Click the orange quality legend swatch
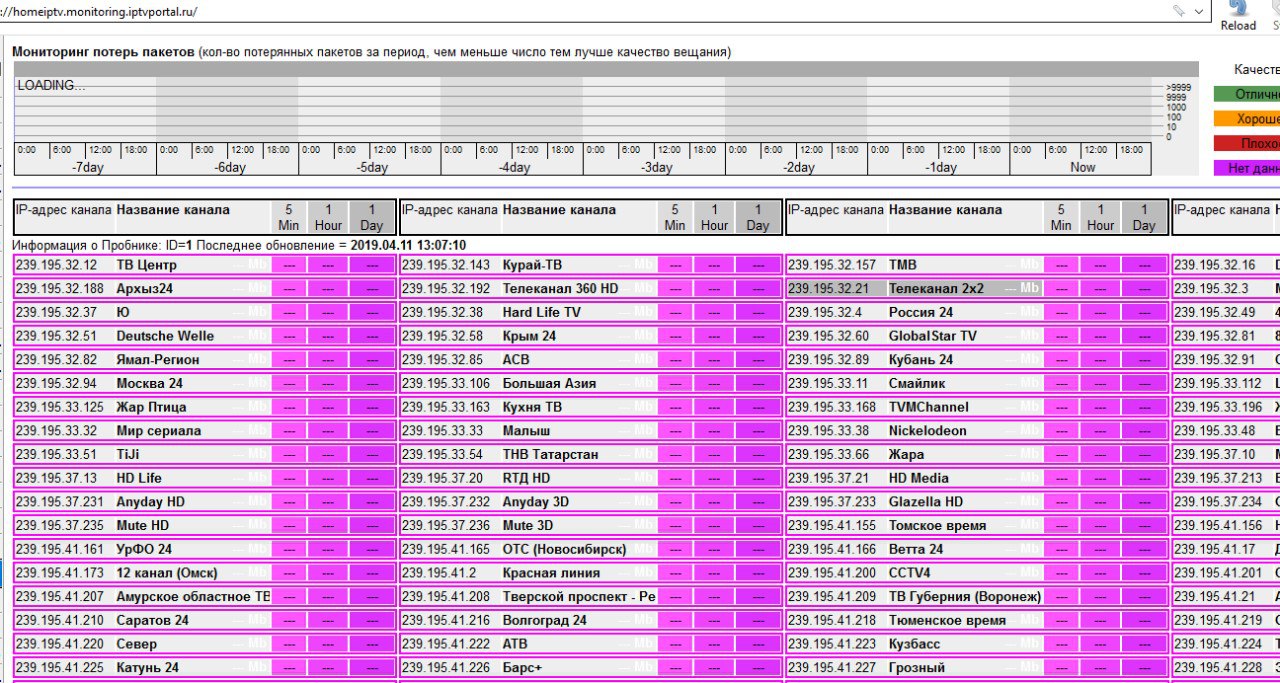This screenshot has height=683, width=1280. [1247, 119]
